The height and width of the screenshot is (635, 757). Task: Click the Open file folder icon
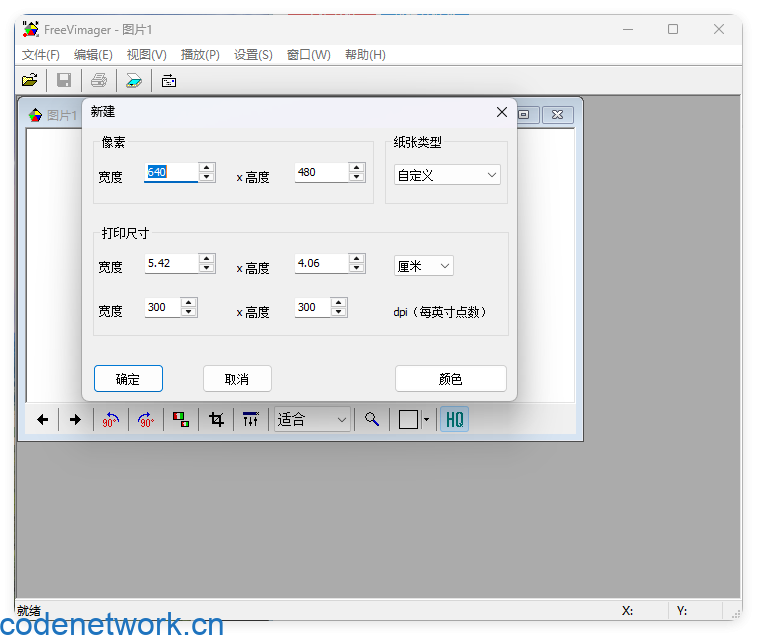pyautogui.click(x=30, y=80)
